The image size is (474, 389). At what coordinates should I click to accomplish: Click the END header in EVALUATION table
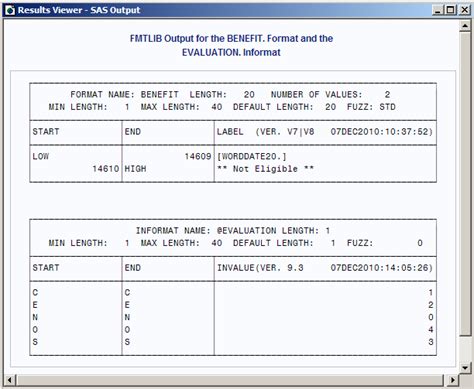(133, 268)
